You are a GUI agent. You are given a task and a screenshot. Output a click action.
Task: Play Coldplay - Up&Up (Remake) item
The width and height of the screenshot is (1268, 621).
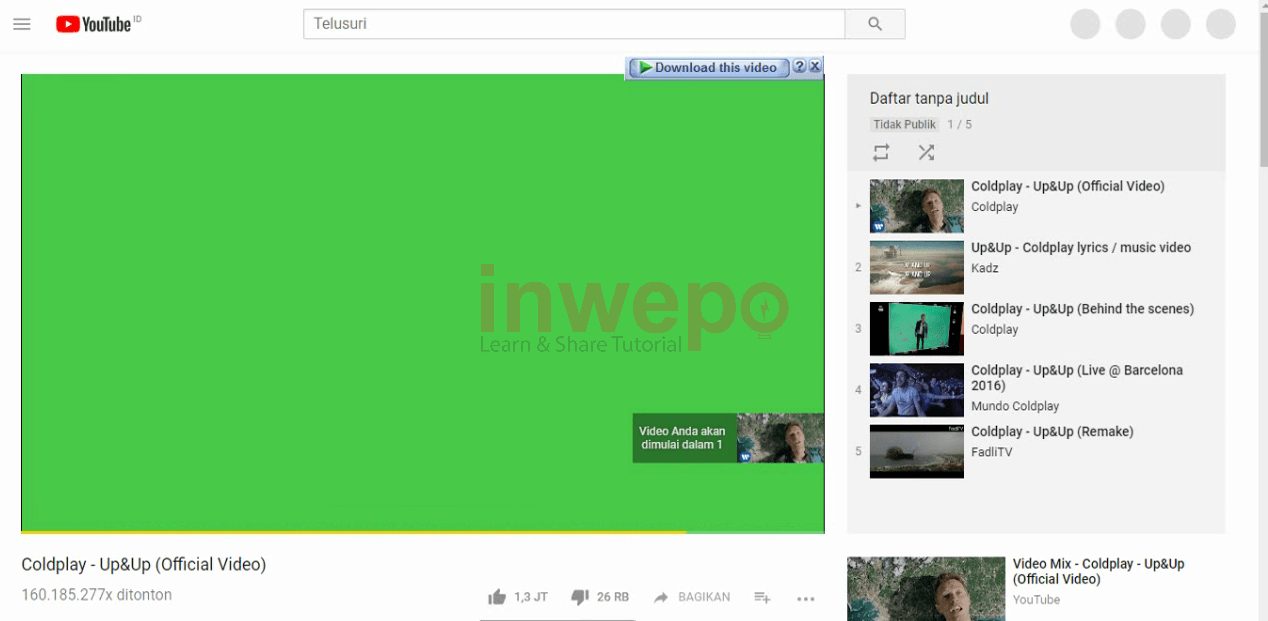click(x=1052, y=432)
